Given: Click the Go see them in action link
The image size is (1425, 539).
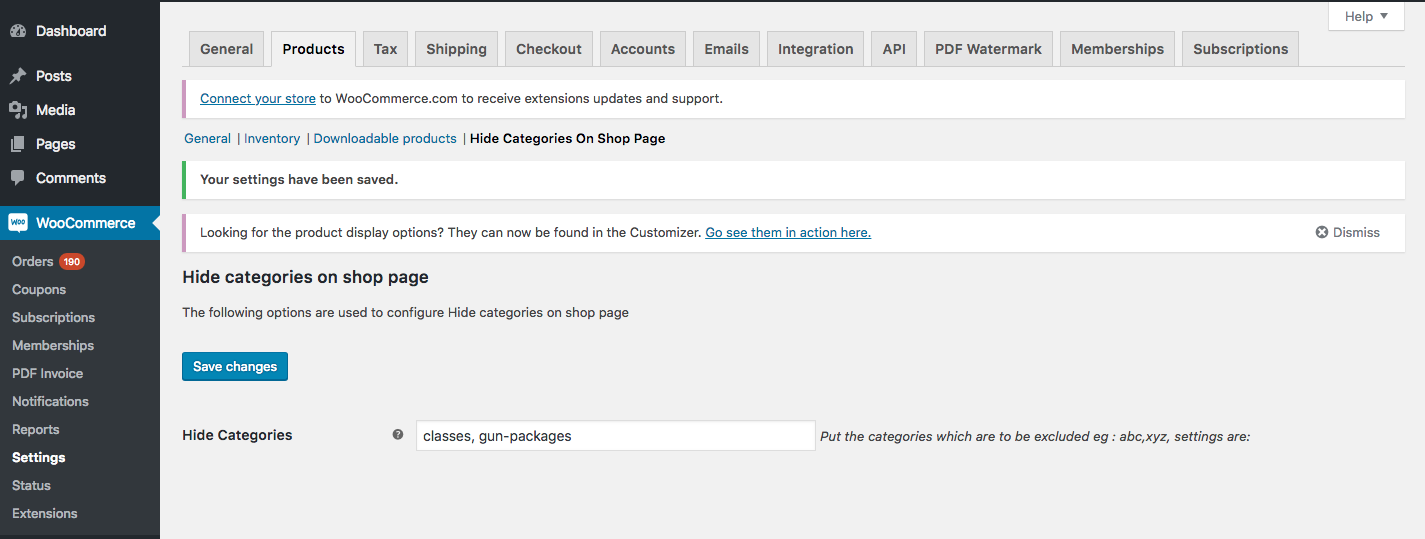Looking at the screenshot, I should coord(787,232).
